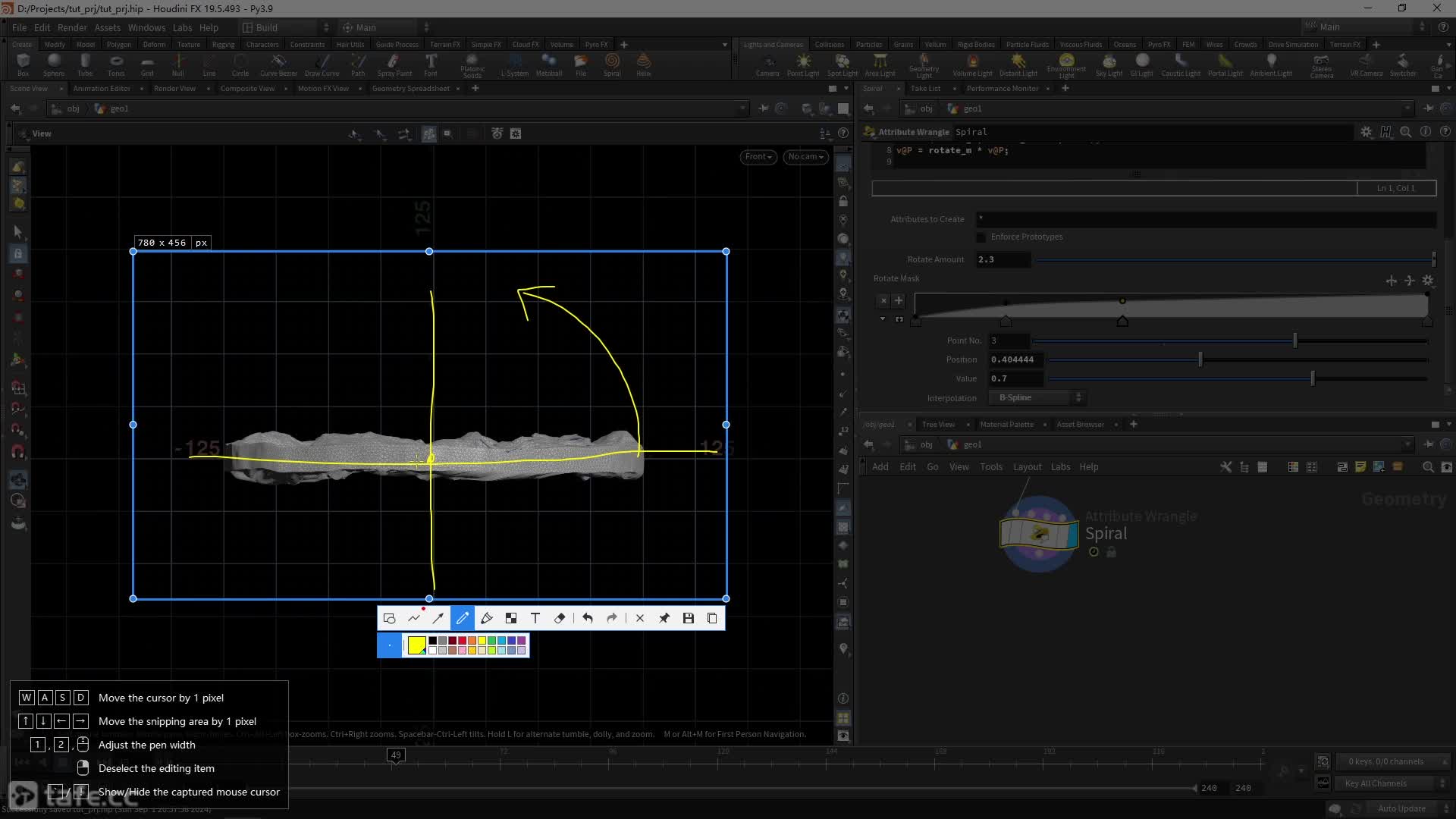The width and height of the screenshot is (1456, 819).
Task: Select the mosaic blur tool
Action: (x=511, y=618)
